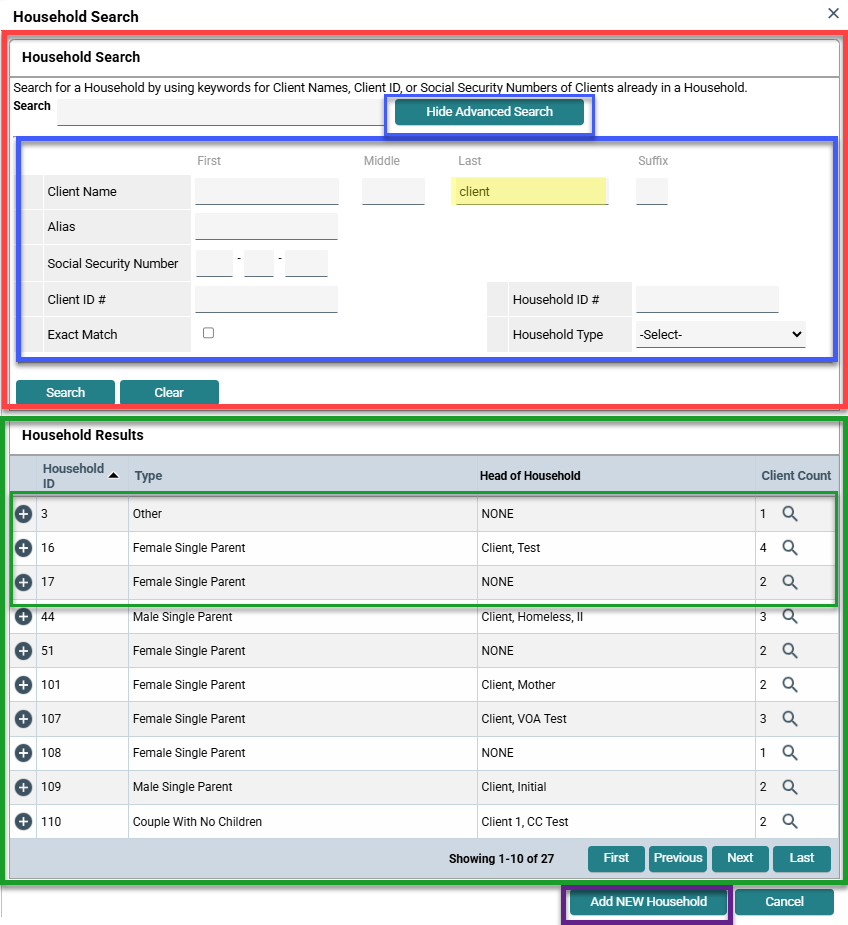Click the Cancel button
The height and width of the screenshot is (925, 848).
tap(784, 902)
